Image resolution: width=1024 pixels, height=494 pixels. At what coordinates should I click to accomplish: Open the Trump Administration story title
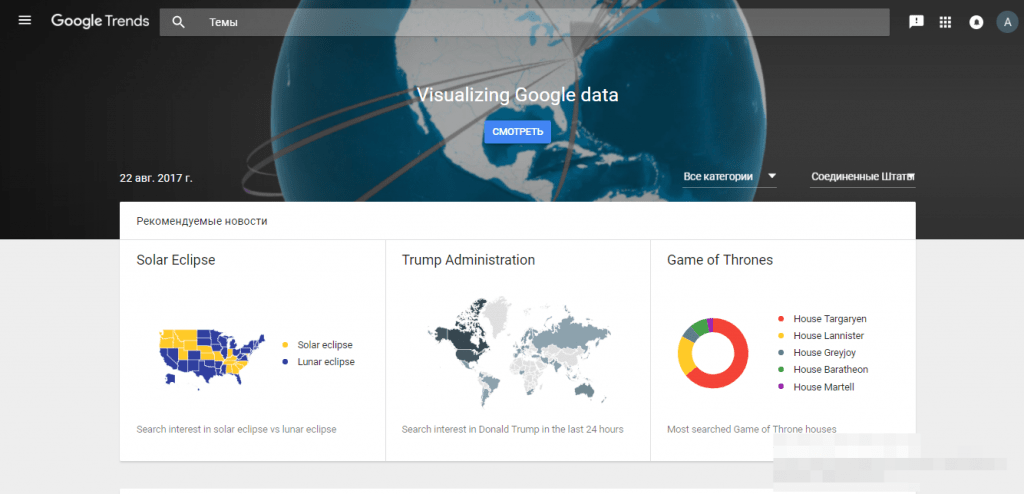(x=468, y=260)
